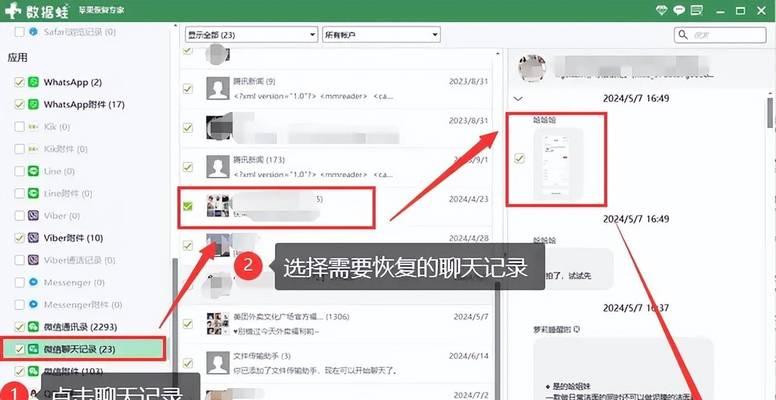Uncheck the WhatsApp (2) checkbox

19,82
